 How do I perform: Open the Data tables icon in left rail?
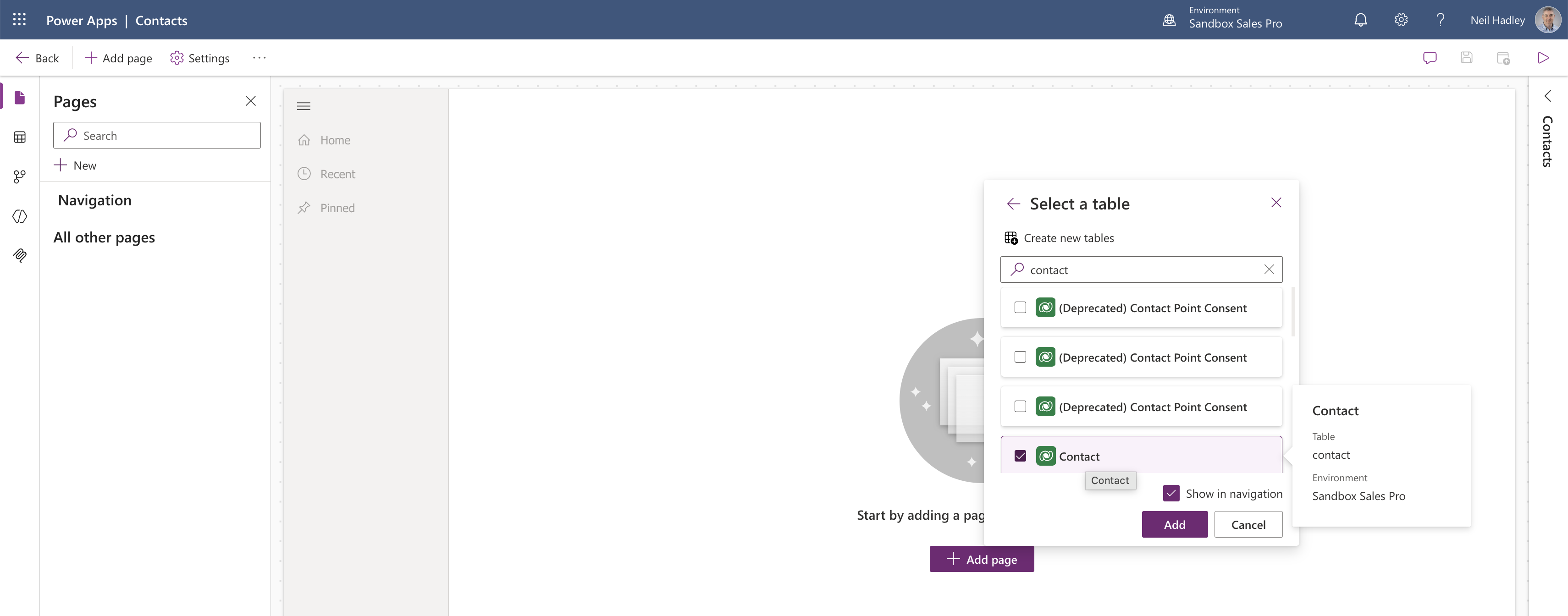coord(19,137)
